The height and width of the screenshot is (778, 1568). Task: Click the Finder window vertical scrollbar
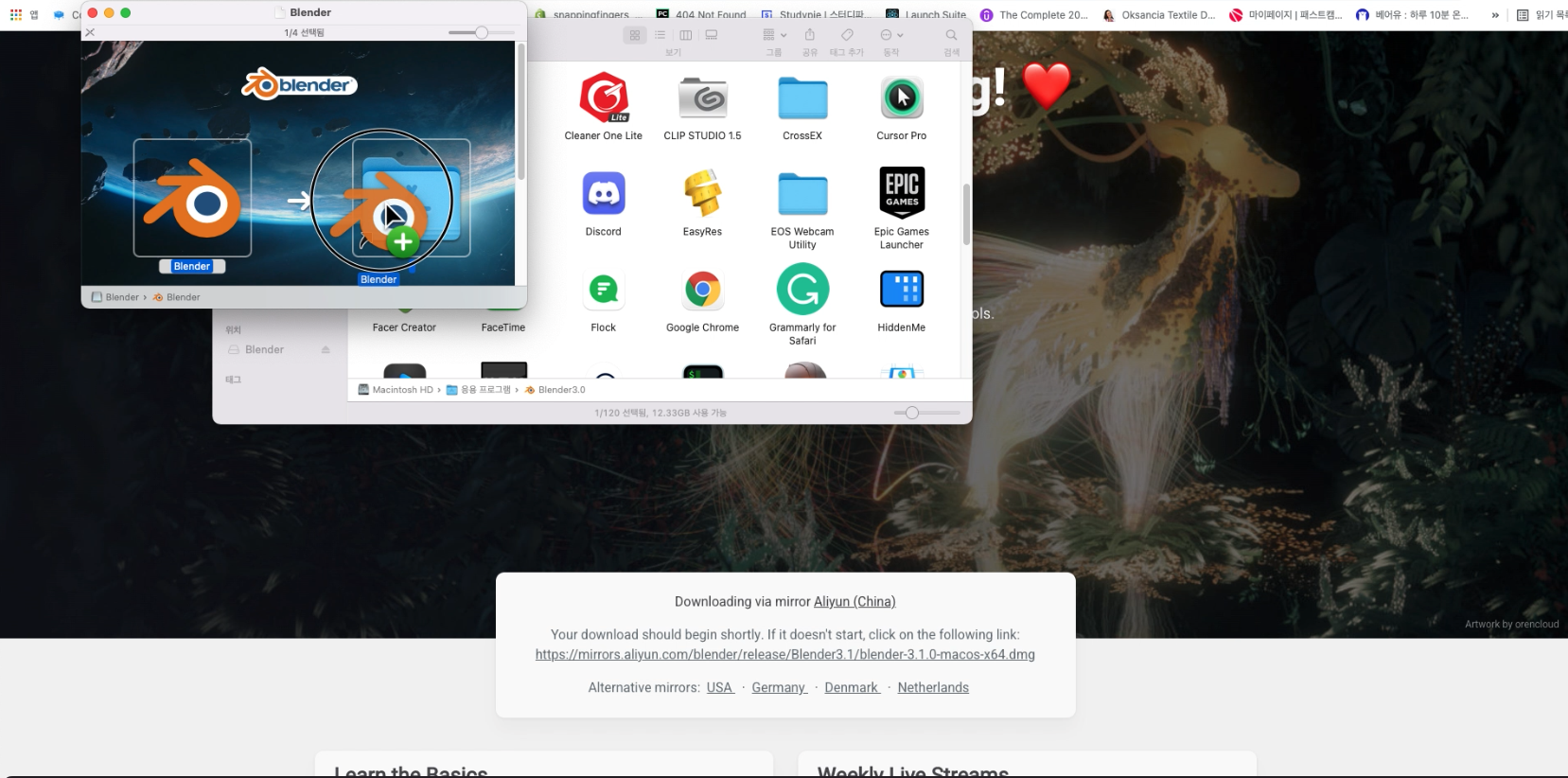[966, 215]
